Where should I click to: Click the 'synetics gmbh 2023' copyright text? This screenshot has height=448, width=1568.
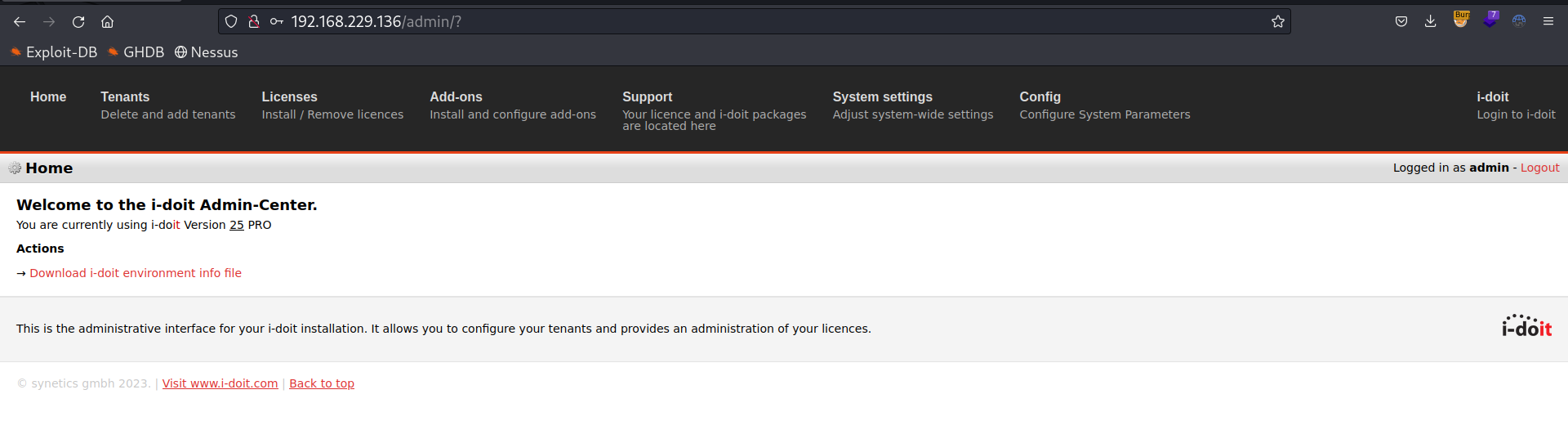83,383
